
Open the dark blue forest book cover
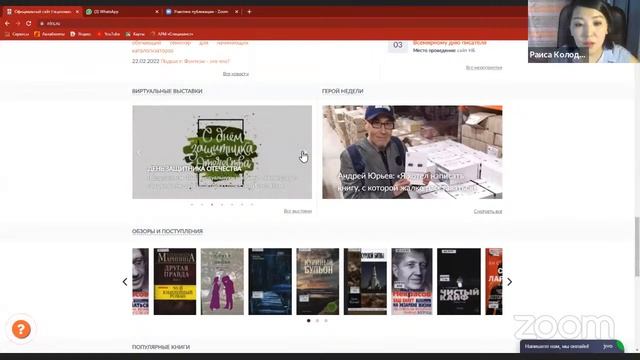click(270, 281)
